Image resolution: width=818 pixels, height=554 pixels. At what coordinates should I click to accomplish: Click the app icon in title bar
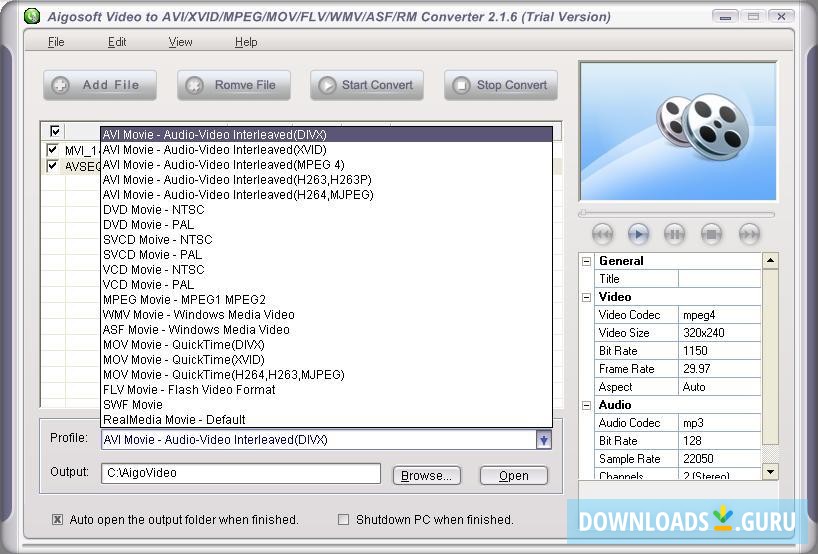(32, 16)
